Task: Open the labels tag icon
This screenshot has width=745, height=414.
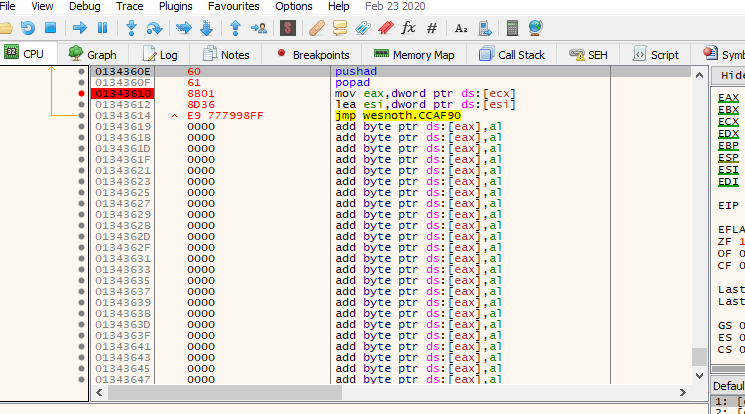Action: tap(363, 28)
